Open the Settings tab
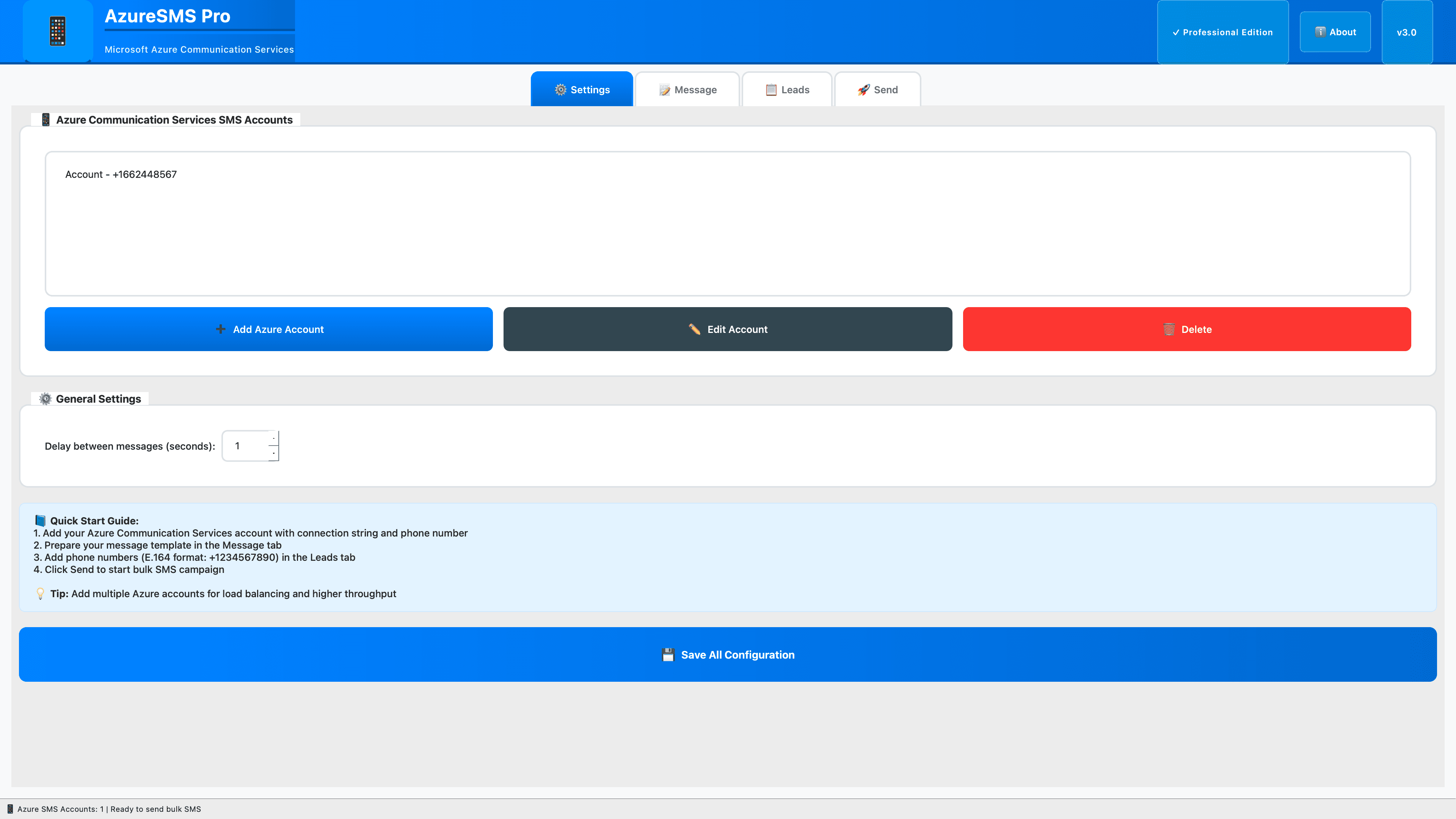 tap(582, 89)
